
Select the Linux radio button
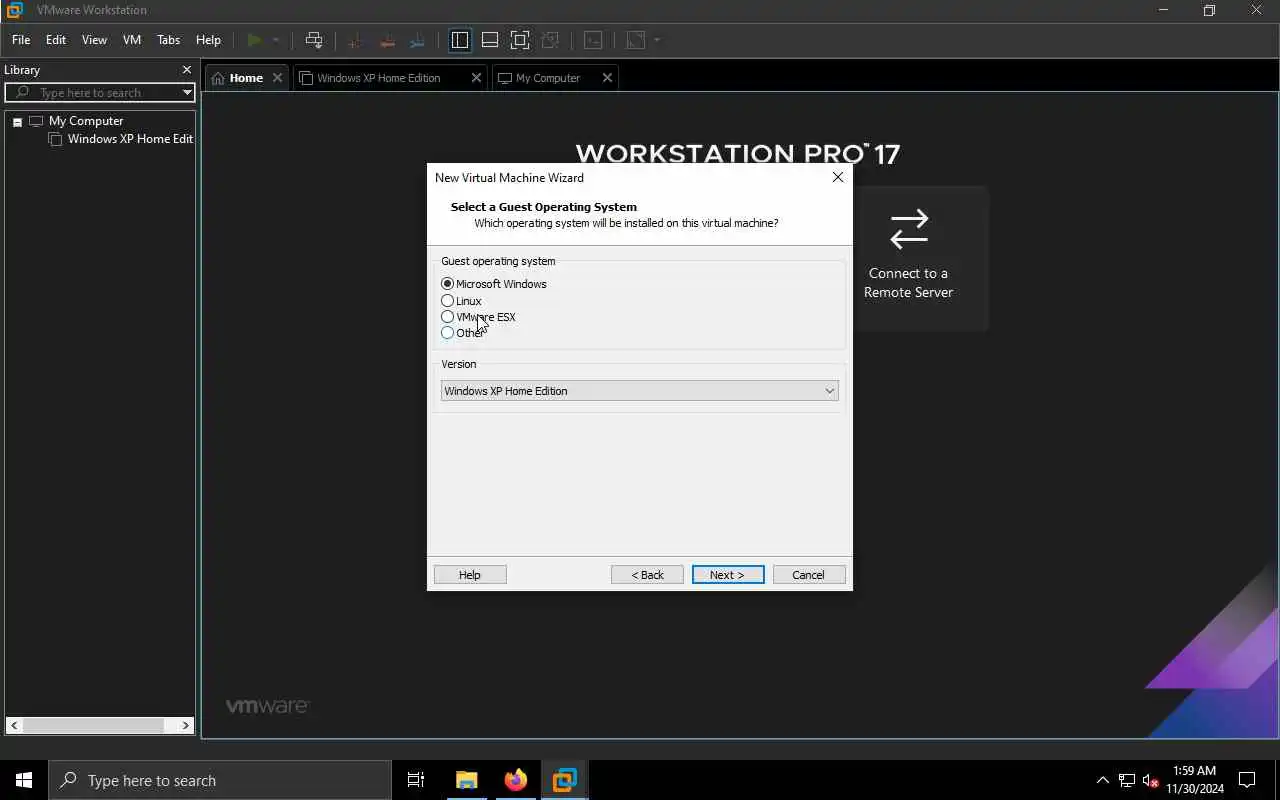(447, 301)
